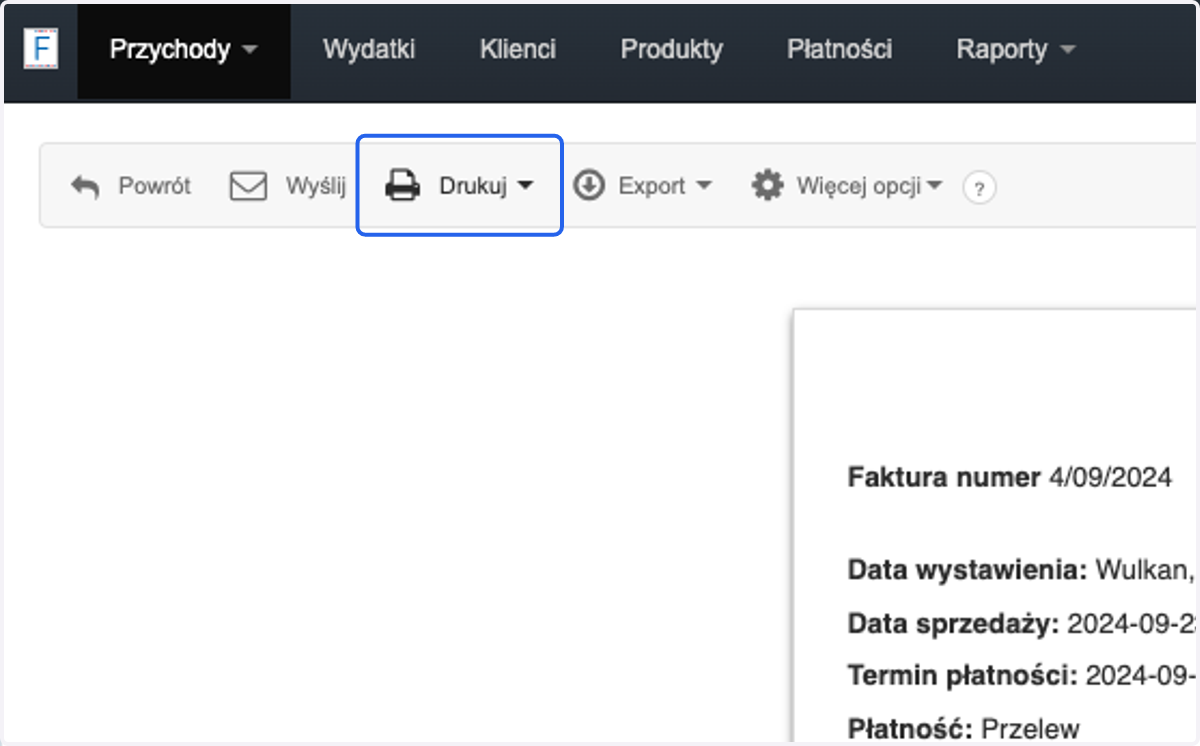Image resolution: width=1200 pixels, height=746 pixels.
Task: Expand the Raporty dropdown menu
Action: 1015,50
